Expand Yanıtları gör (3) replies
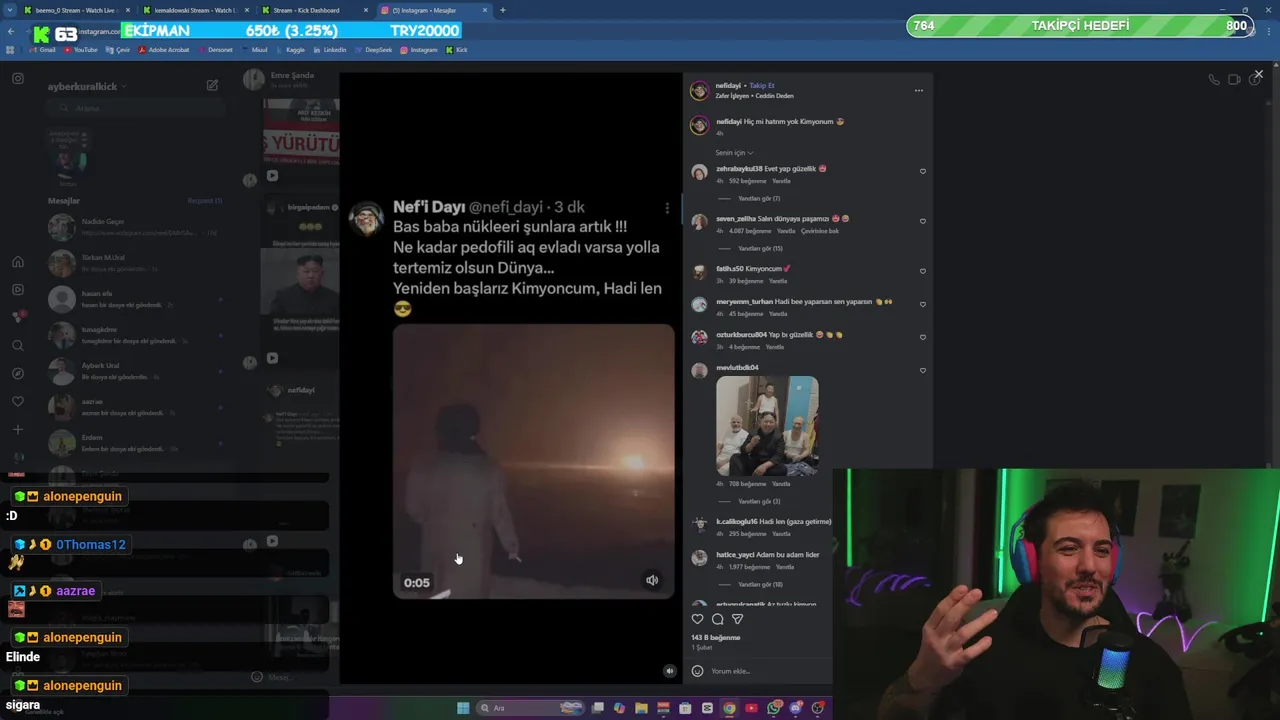1280x720 pixels. click(x=758, y=501)
